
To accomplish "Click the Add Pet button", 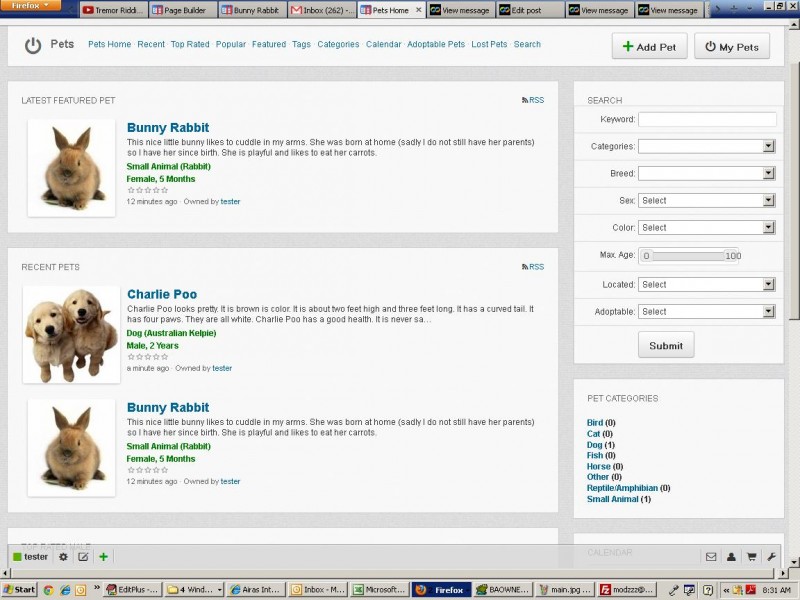I will tap(649, 46).
